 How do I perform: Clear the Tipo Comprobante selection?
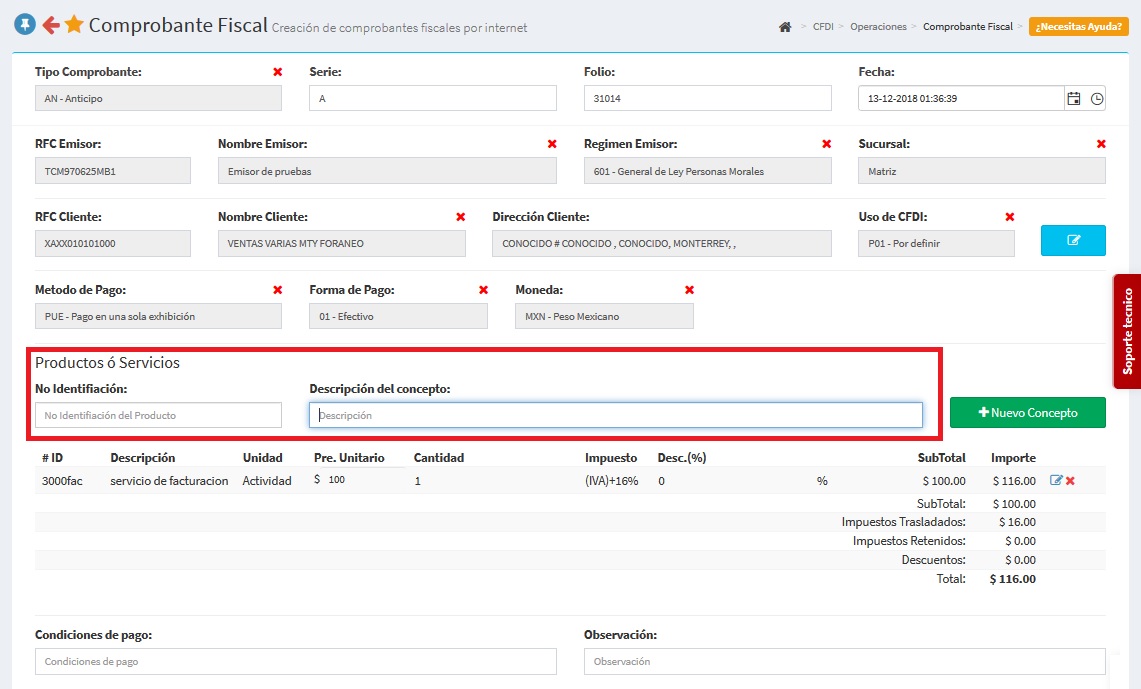click(x=277, y=72)
